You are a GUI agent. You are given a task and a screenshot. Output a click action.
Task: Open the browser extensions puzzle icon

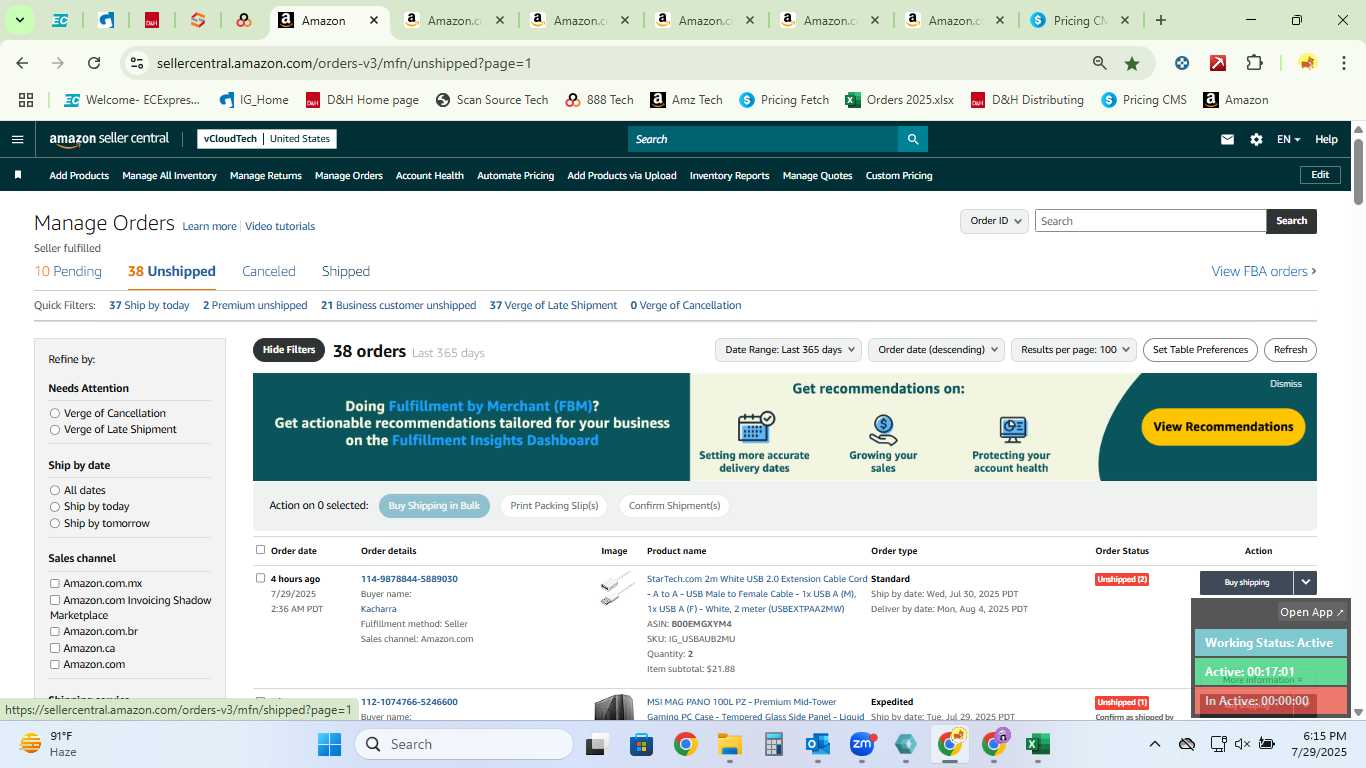coord(1254,63)
